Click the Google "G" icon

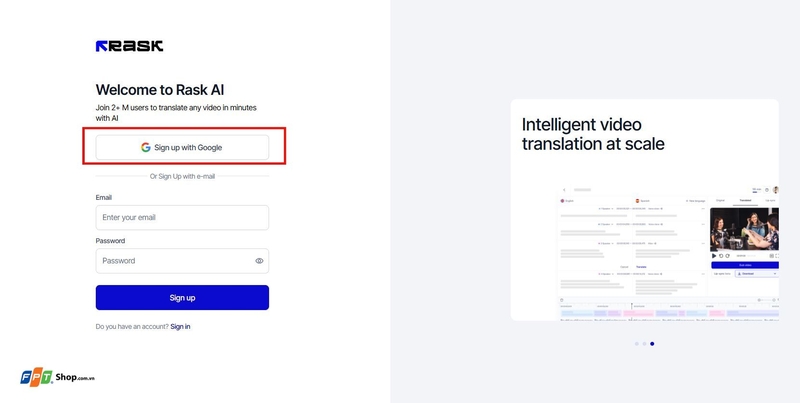click(146, 147)
